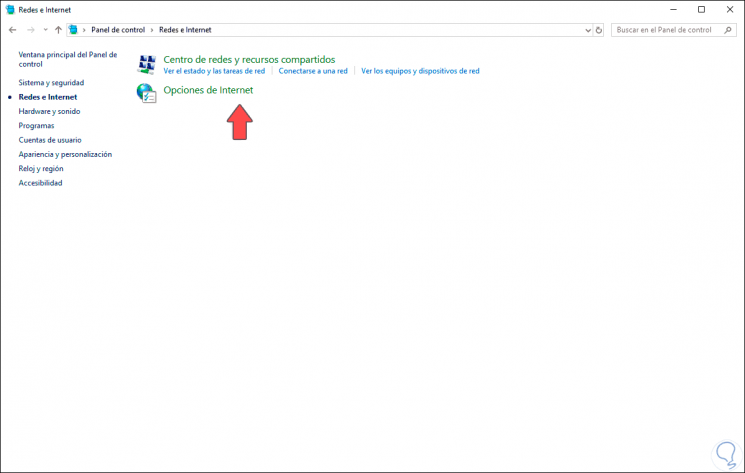Screen dimensions: 745x473
Task: Click the Back navigation arrow
Action: (x=13, y=30)
